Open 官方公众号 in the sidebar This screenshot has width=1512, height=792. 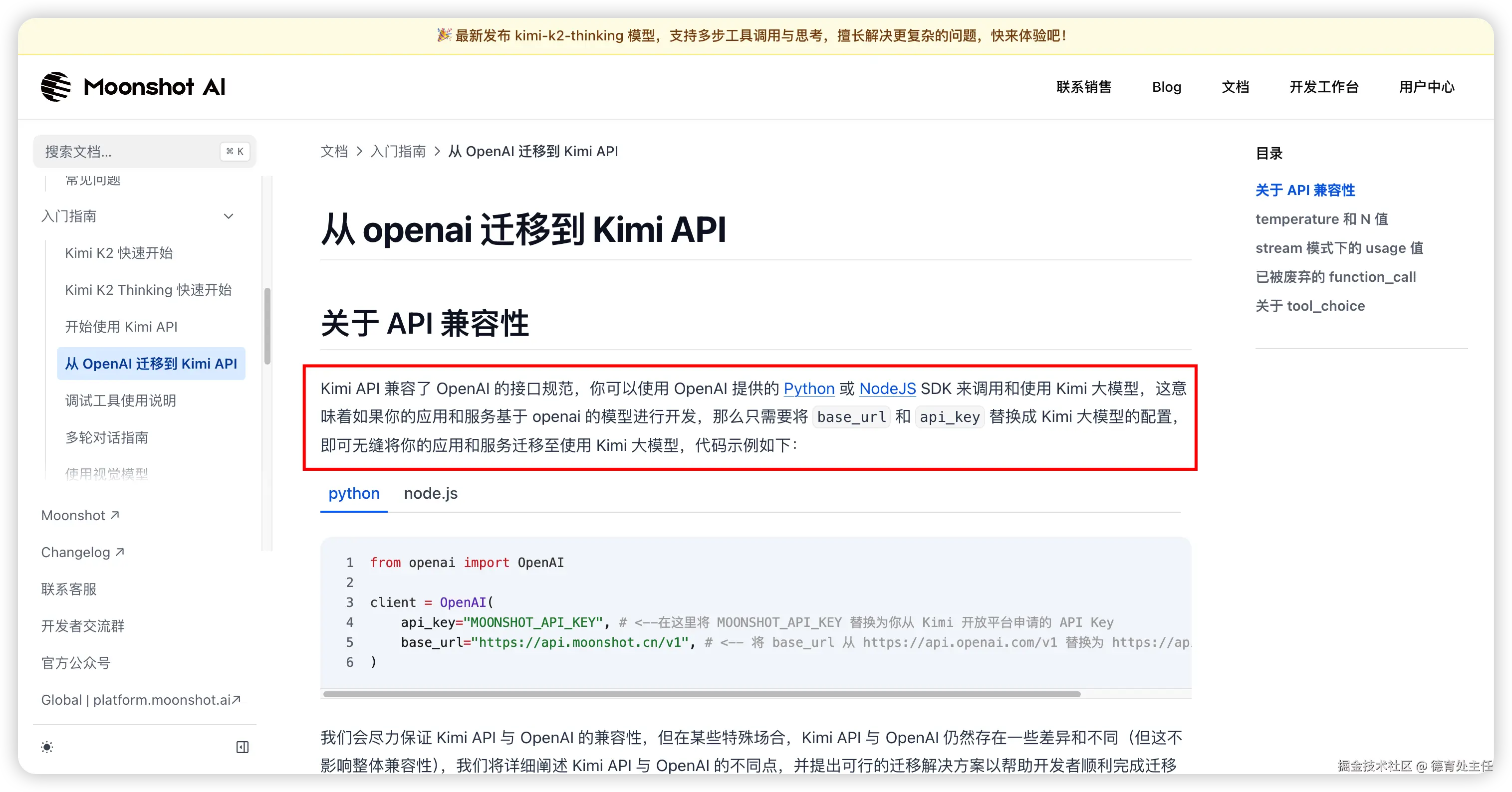pyautogui.click(x=76, y=663)
